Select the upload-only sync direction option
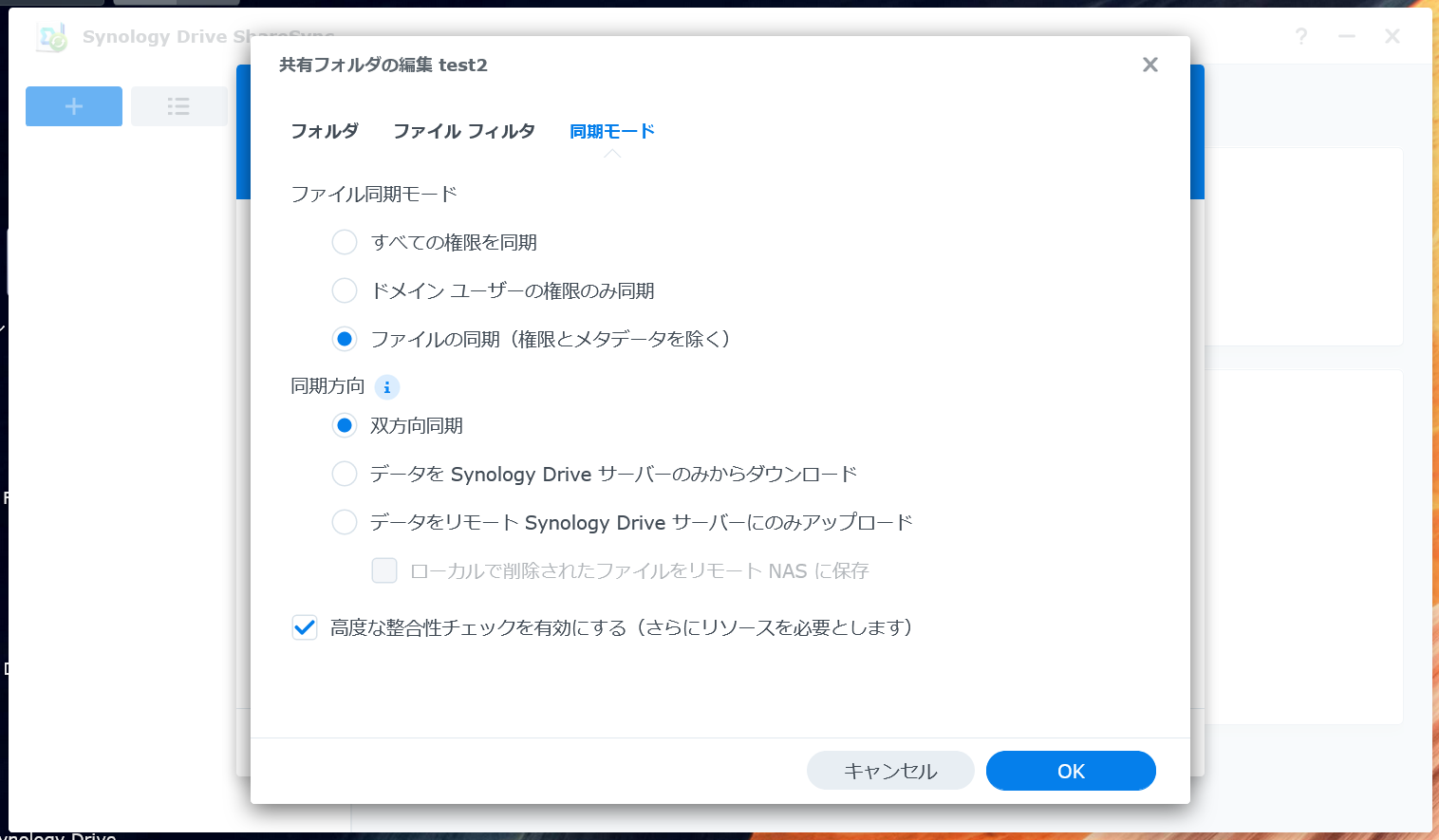This screenshot has height=840, width=1439. coord(345,522)
